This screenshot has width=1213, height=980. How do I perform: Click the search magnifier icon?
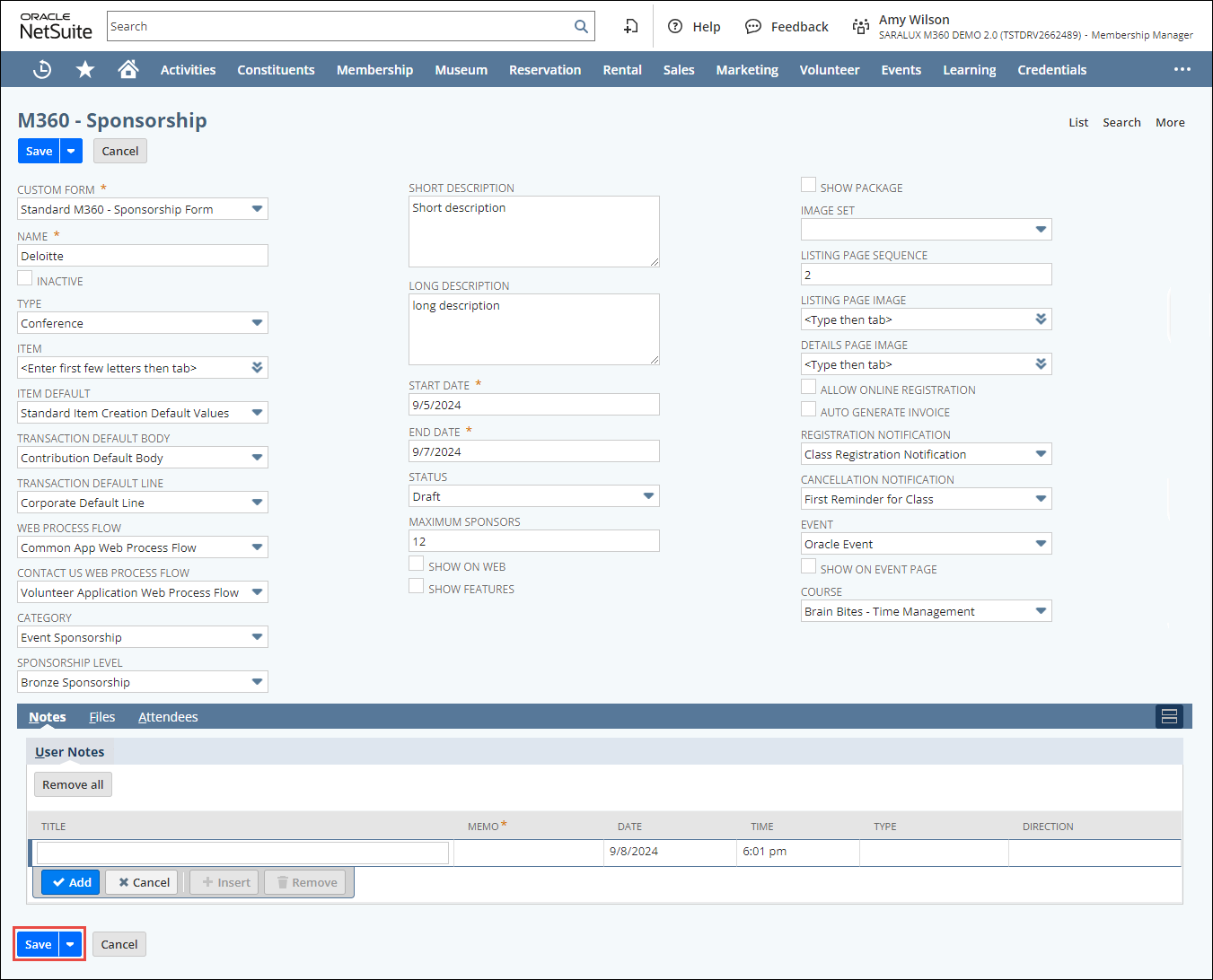(581, 27)
